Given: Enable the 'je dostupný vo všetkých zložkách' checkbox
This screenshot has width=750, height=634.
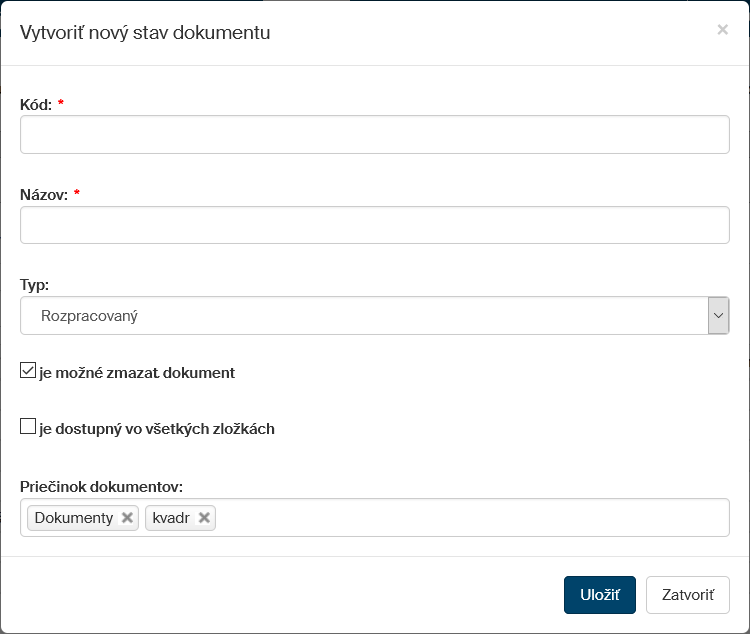Looking at the screenshot, I should (x=28, y=428).
